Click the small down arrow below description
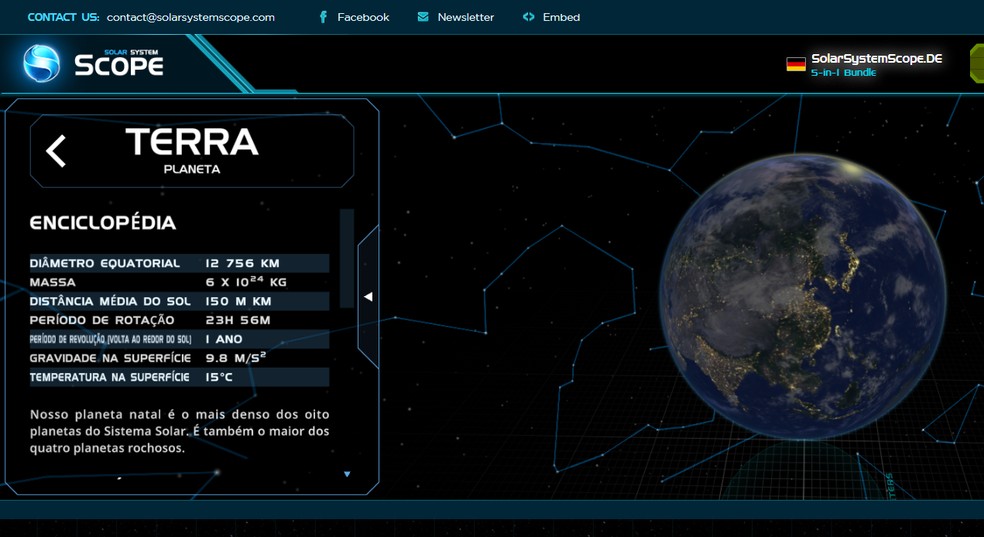 [347, 474]
